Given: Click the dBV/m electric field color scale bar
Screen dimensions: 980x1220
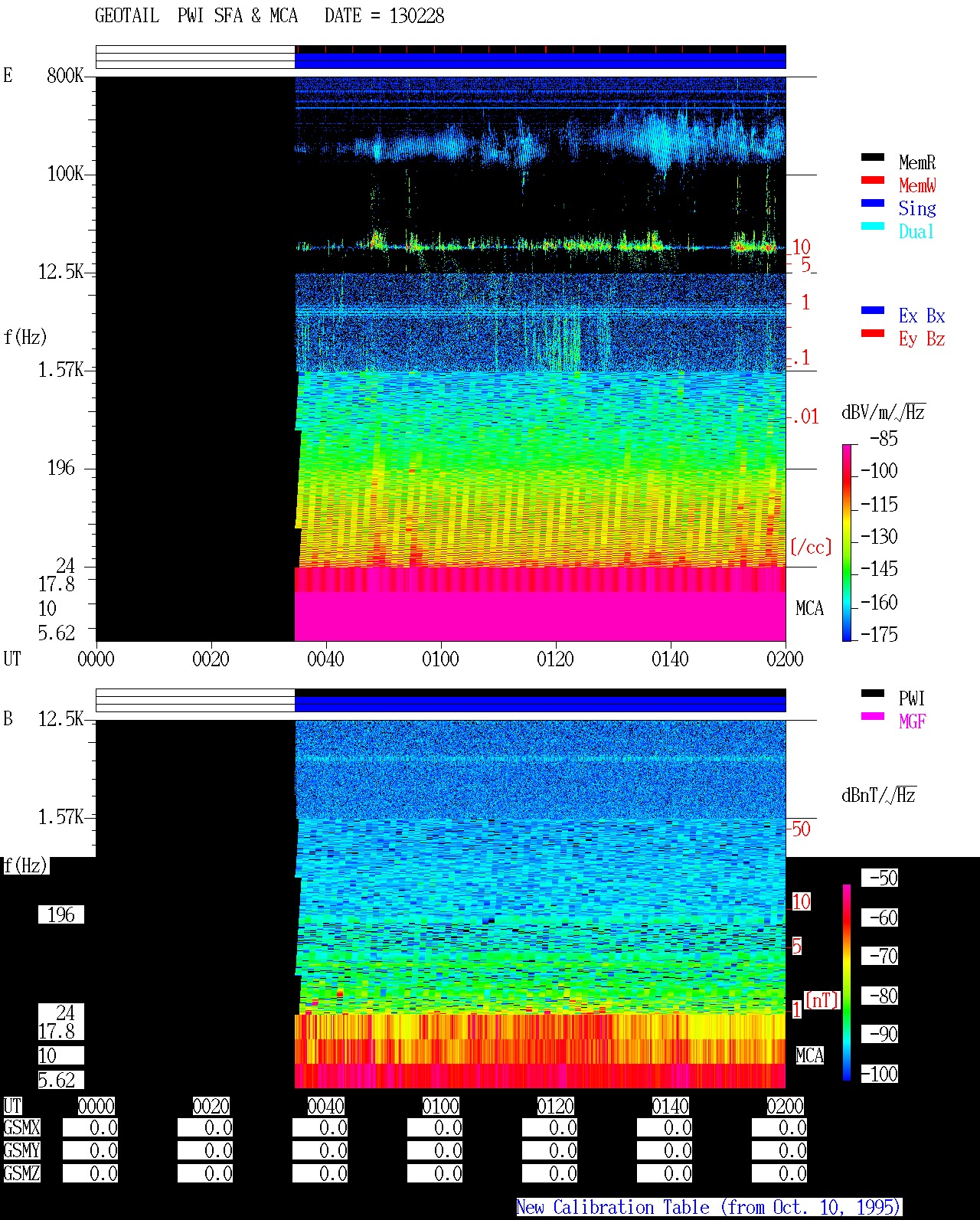Looking at the screenshot, I should coord(847,542).
